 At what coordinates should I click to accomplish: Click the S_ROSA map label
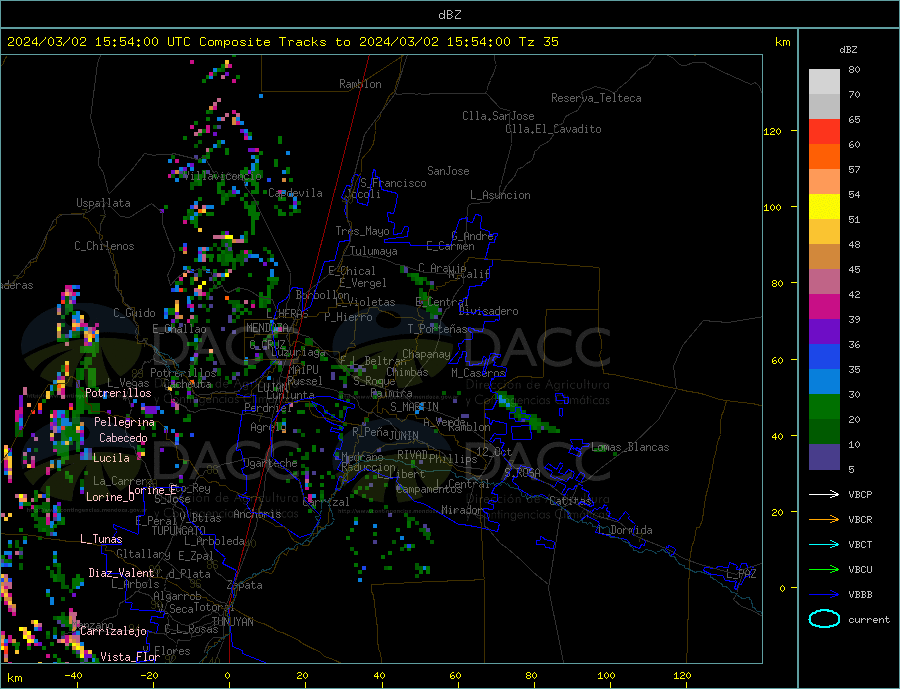point(522,473)
